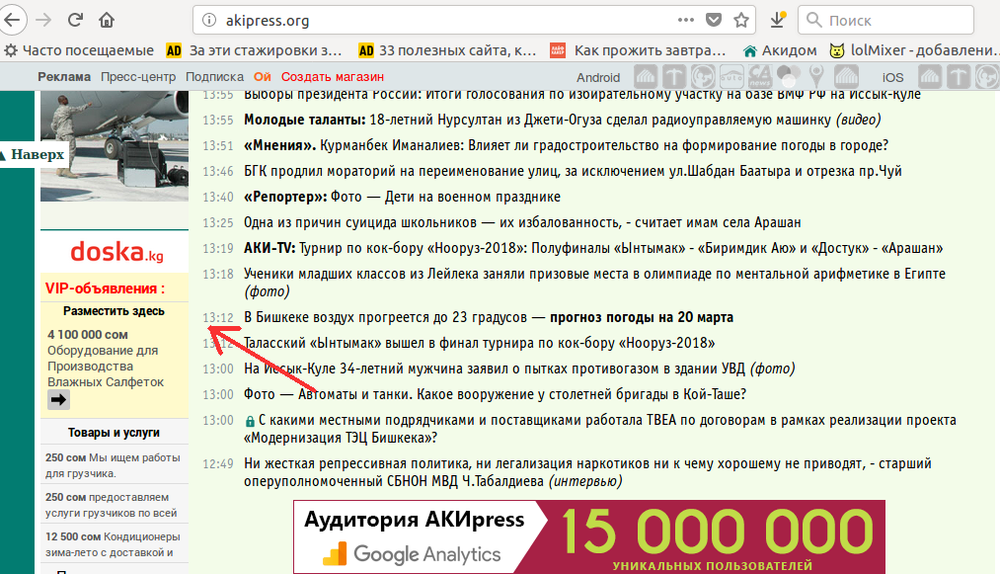Click the browser forward arrow

(x=43, y=20)
